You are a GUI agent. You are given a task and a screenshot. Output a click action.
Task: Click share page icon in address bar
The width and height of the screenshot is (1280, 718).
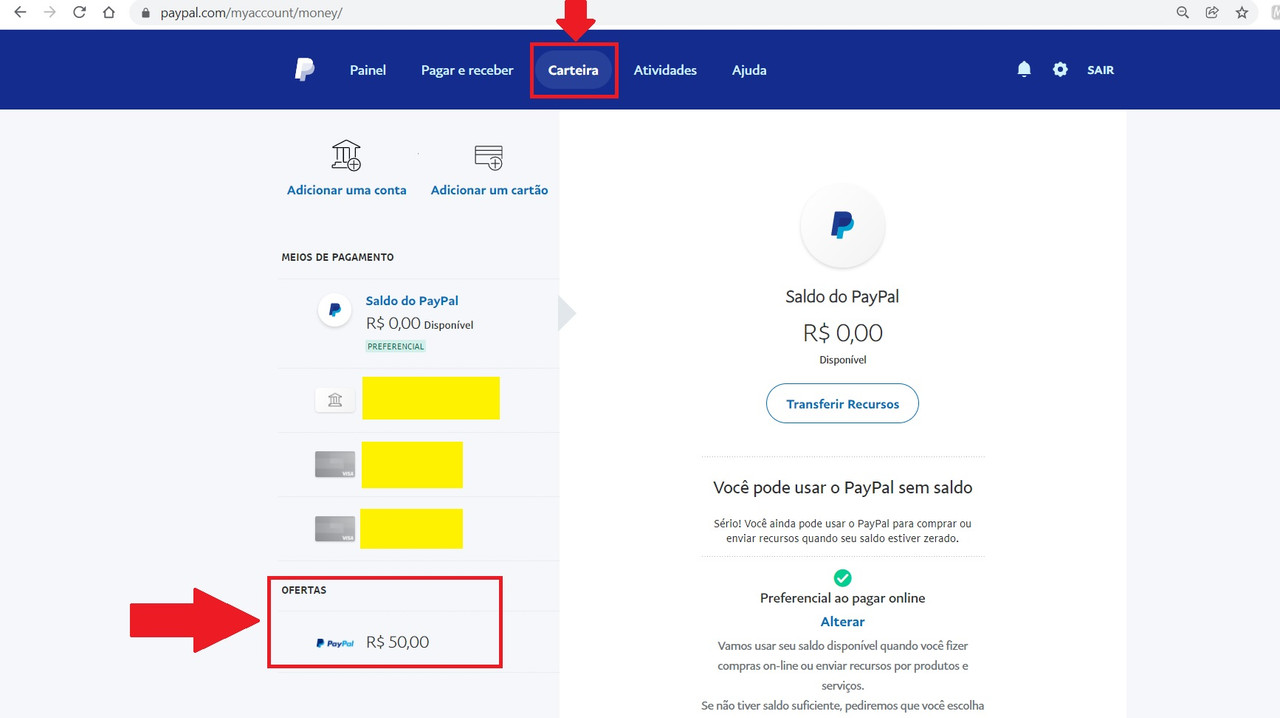[x=1212, y=13]
